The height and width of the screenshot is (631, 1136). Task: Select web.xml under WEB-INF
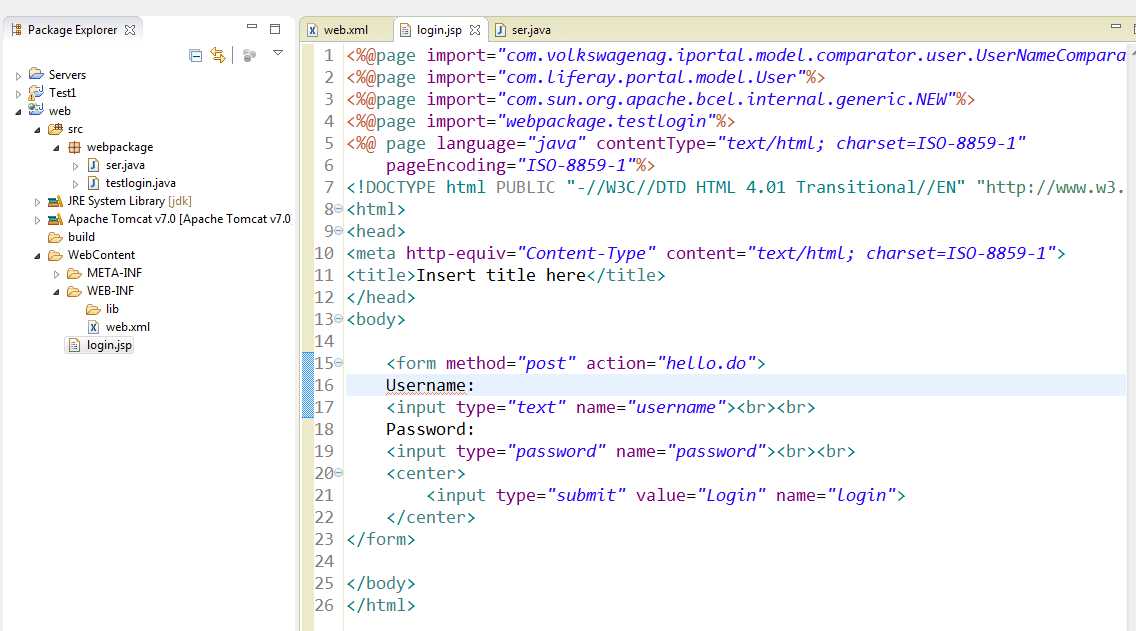128,327
